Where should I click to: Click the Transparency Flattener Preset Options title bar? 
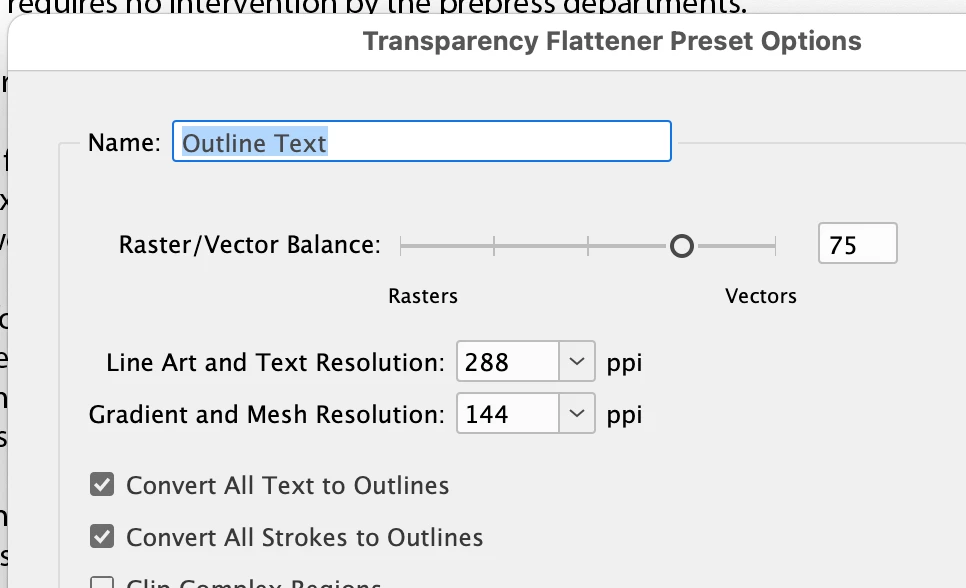click(x=612, y=41)
